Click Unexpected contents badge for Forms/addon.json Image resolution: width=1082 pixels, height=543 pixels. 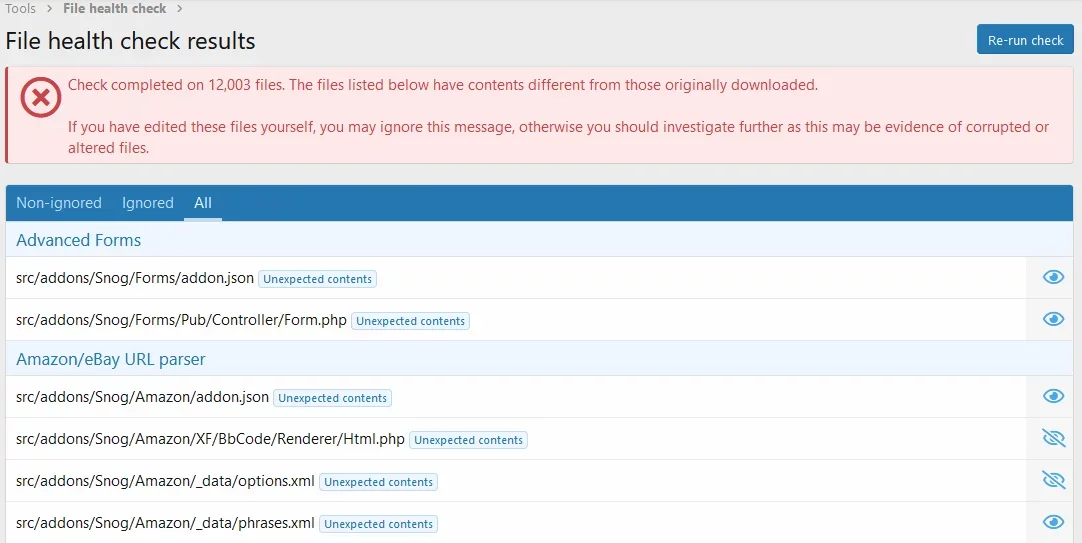317,279
